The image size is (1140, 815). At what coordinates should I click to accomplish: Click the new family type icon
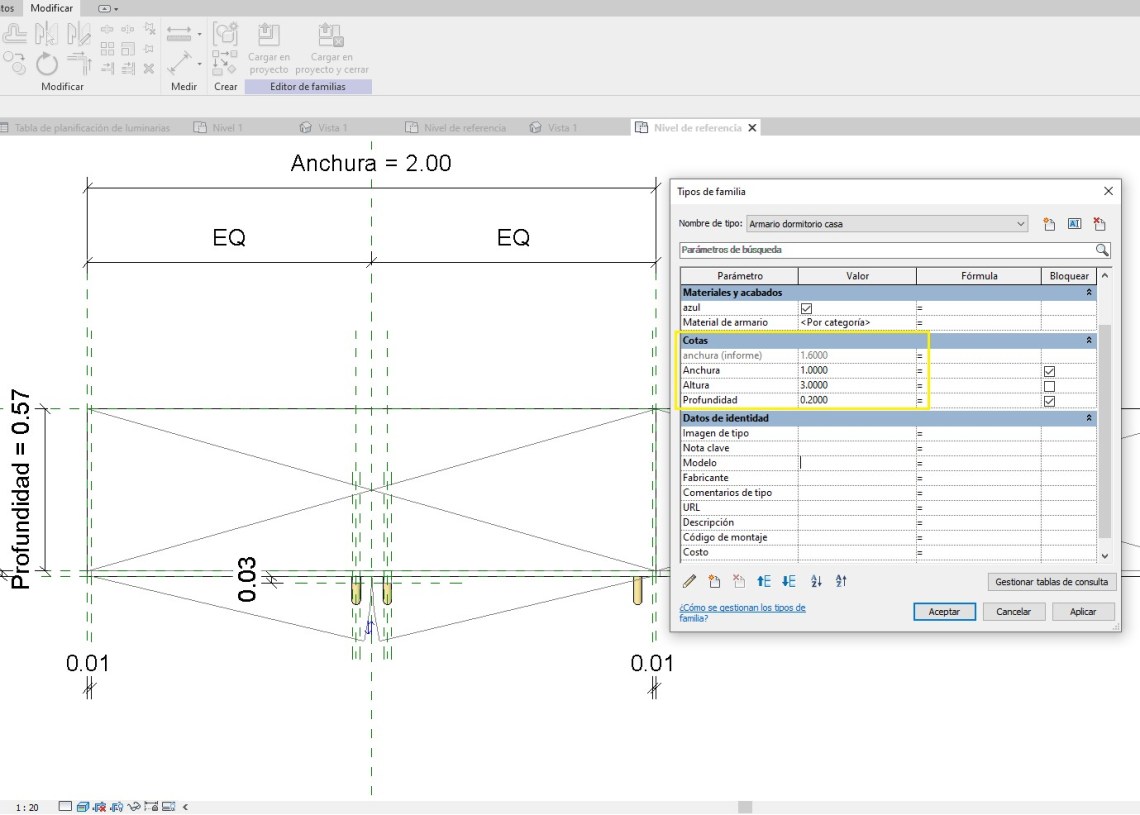[x=1049, y=224]
